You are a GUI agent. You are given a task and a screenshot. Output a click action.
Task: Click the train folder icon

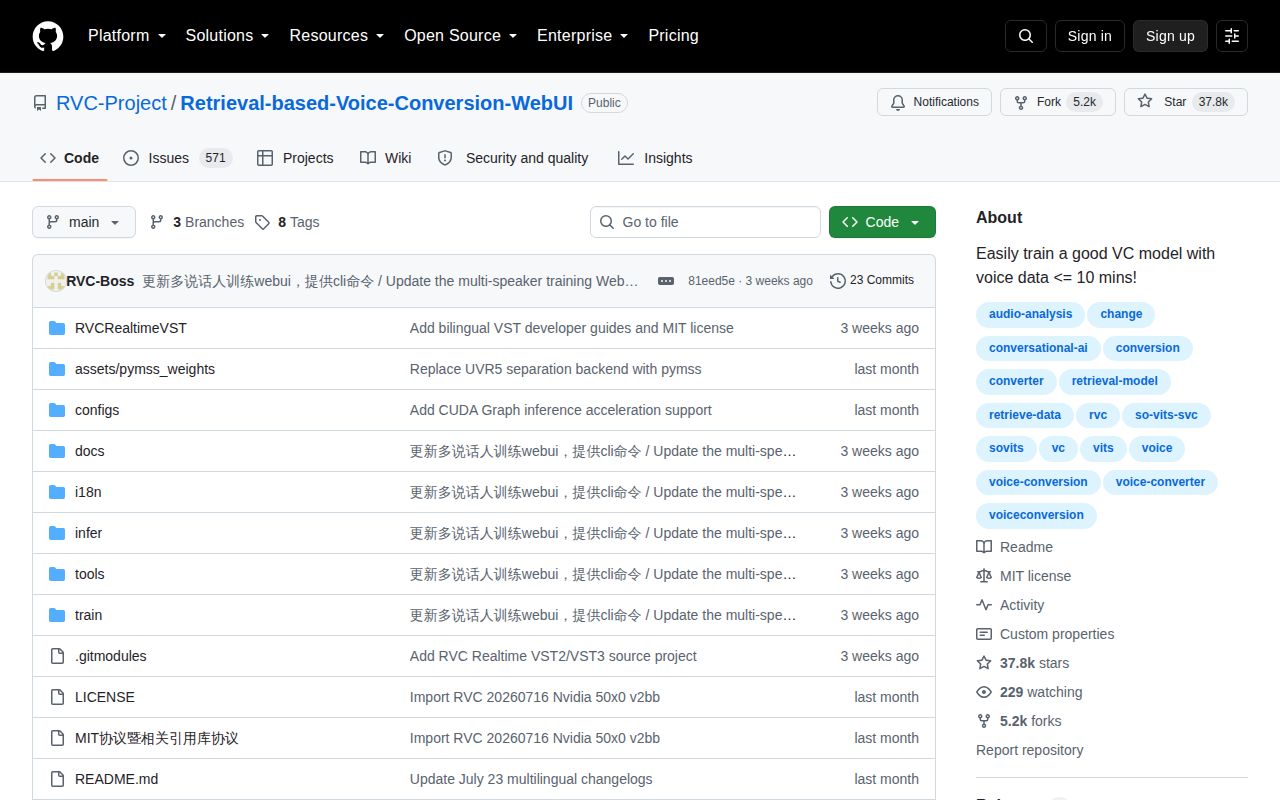[x=57, y=615]
